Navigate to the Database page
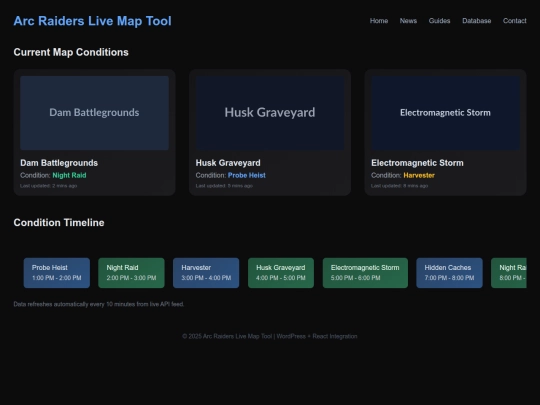Screen dimensions: 540x405 [477, 21]
